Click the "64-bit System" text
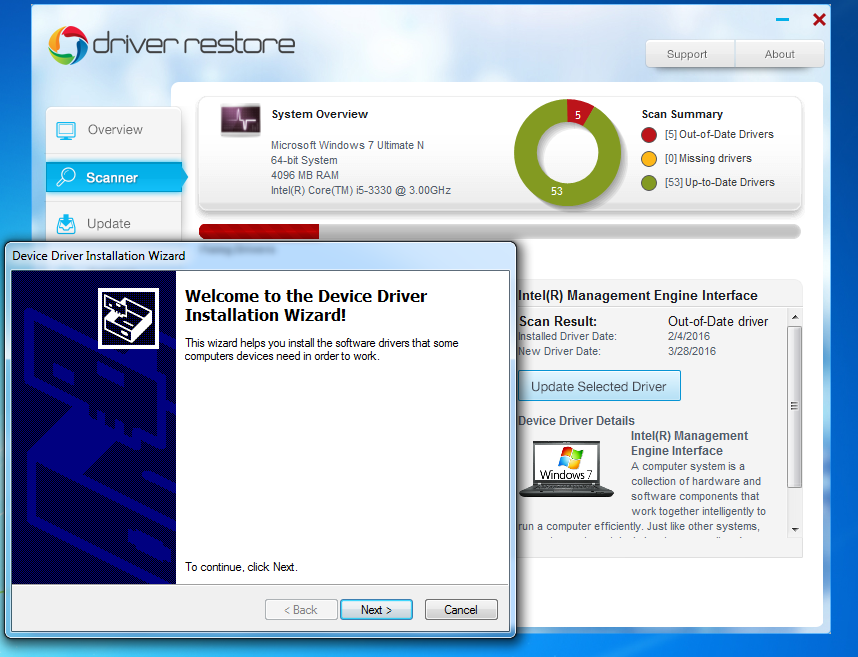Image resolution: width=858 pixels, height=657 pixels. point(304,160)
